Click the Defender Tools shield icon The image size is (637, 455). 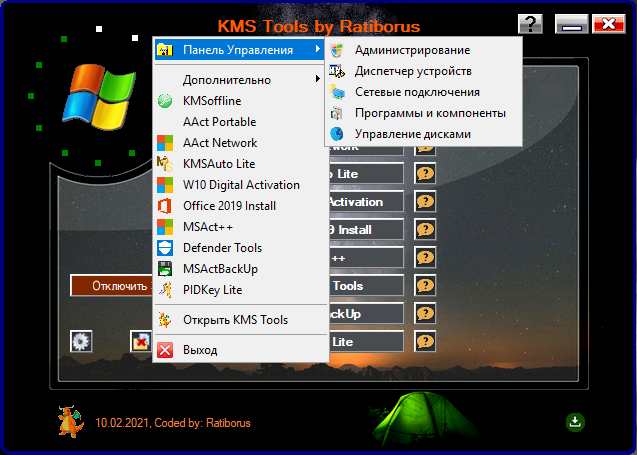coord(166,248)
